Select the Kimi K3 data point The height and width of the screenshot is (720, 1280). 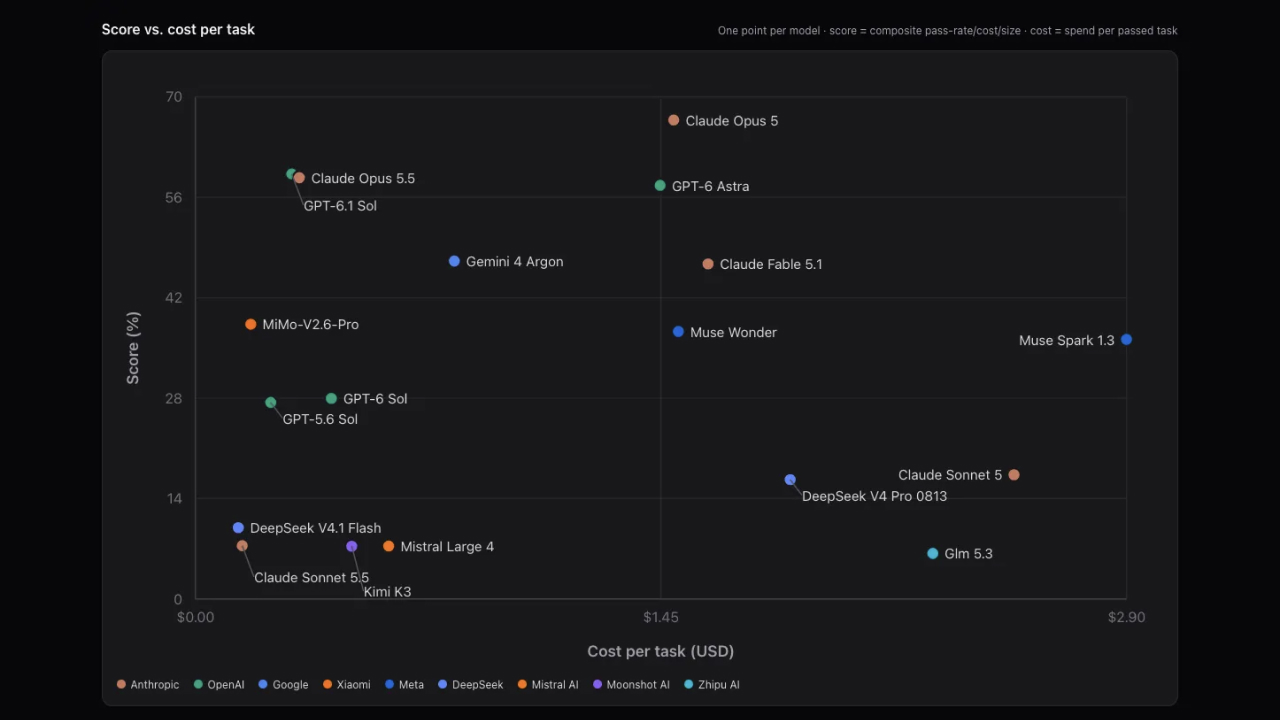(x=352, y=546)
